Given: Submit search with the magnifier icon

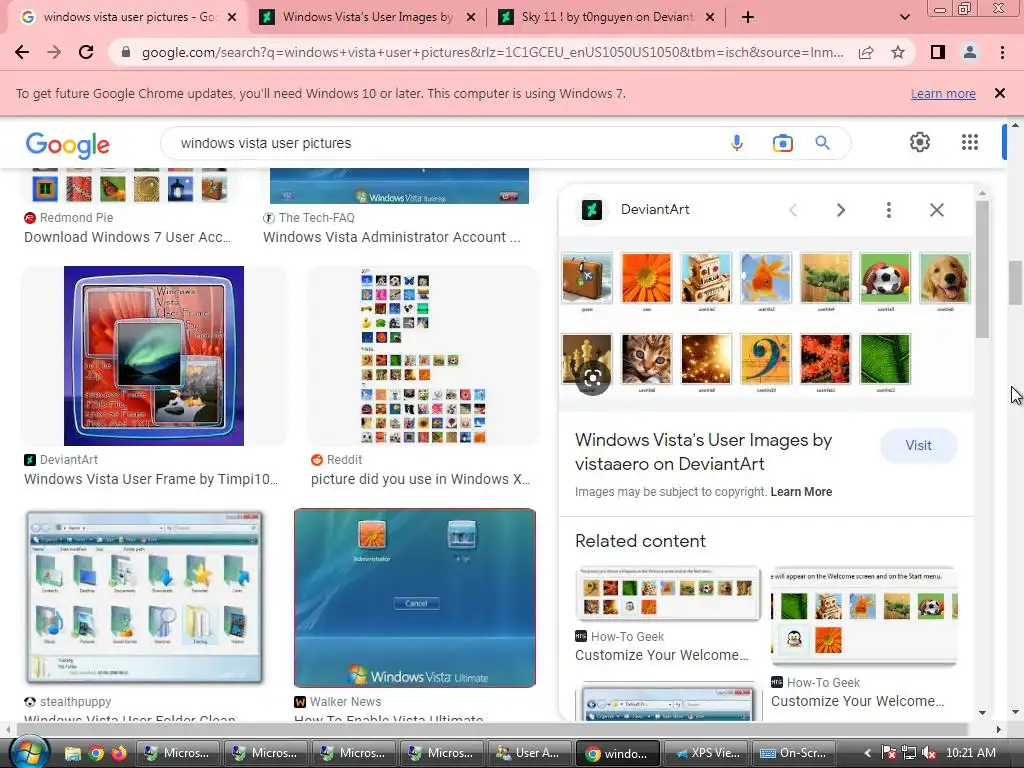Looking at the screenshot, I should [822, 143].
